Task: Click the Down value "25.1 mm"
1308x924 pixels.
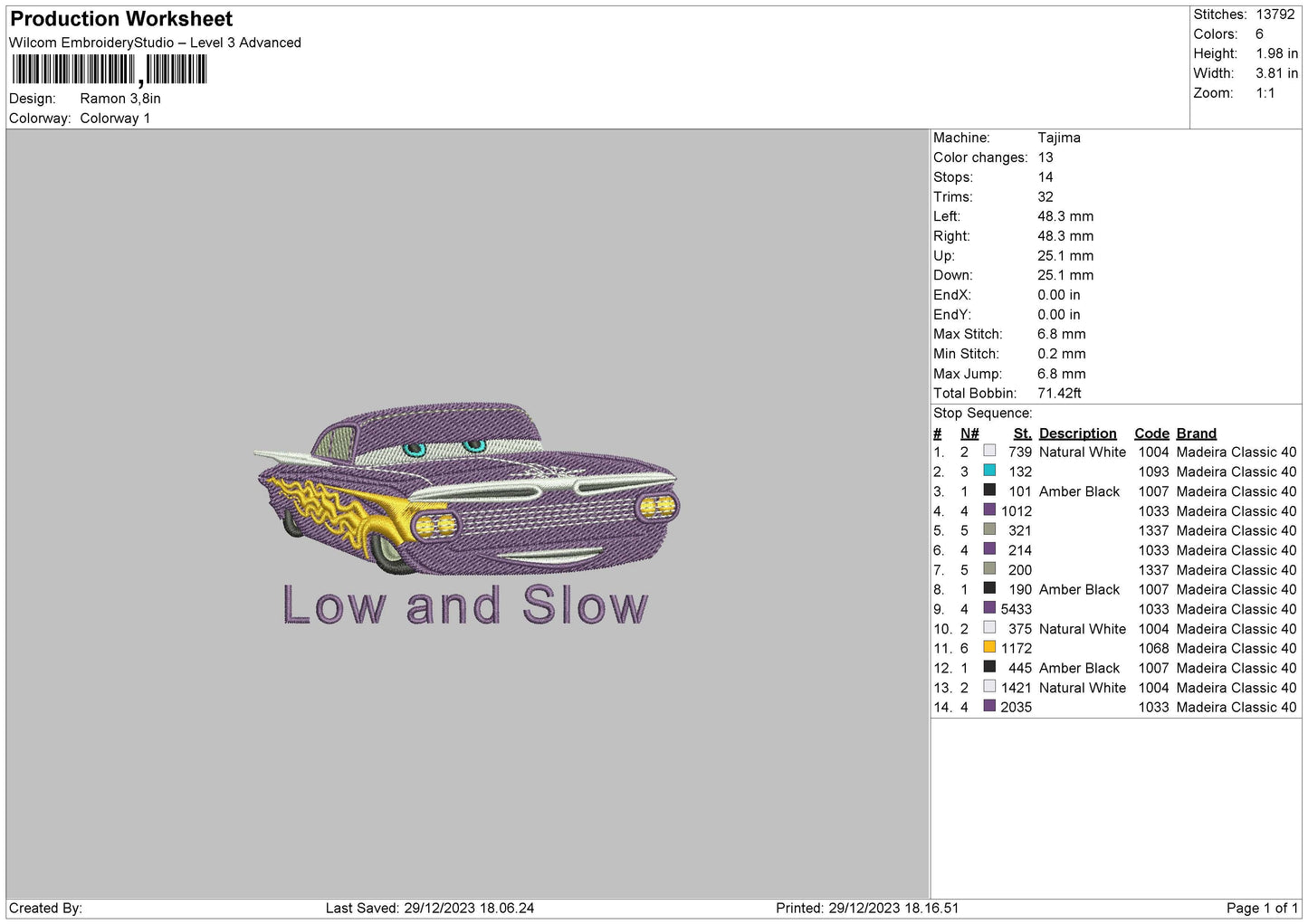Action: [x=1065, y=275]
